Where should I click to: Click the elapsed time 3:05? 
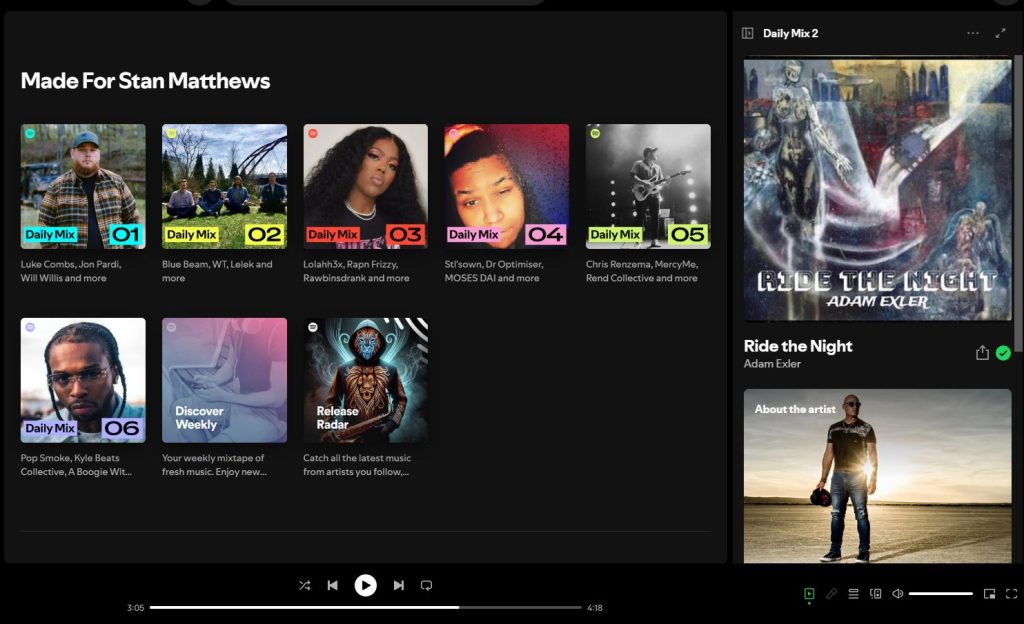[136, 608]
